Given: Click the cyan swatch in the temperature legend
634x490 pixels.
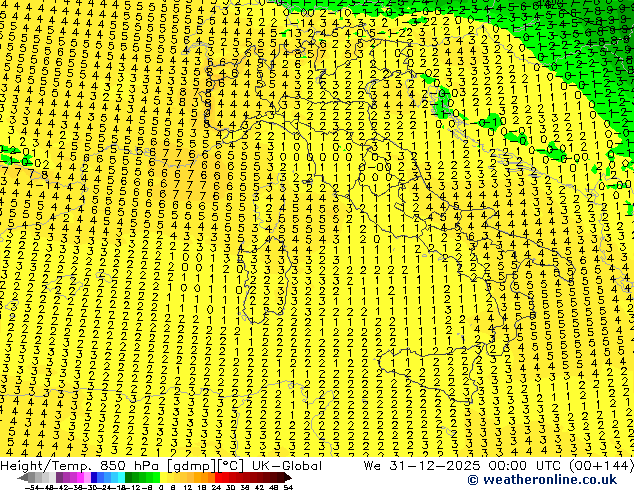Looking at the screenshot, I should [x=121, y=477].
